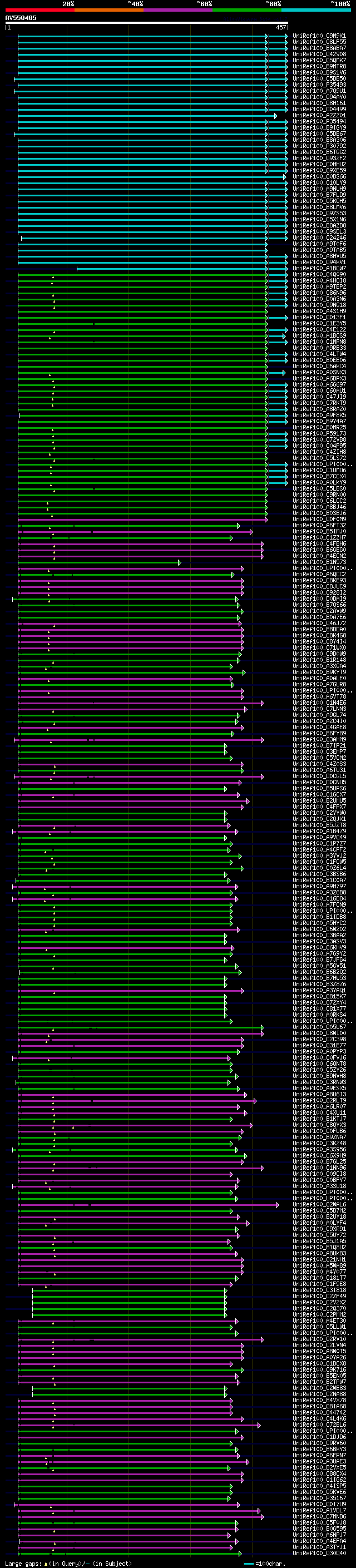Select the AV550405 query name label
This screenshot has height=1568, width=356.
[21, 18]
